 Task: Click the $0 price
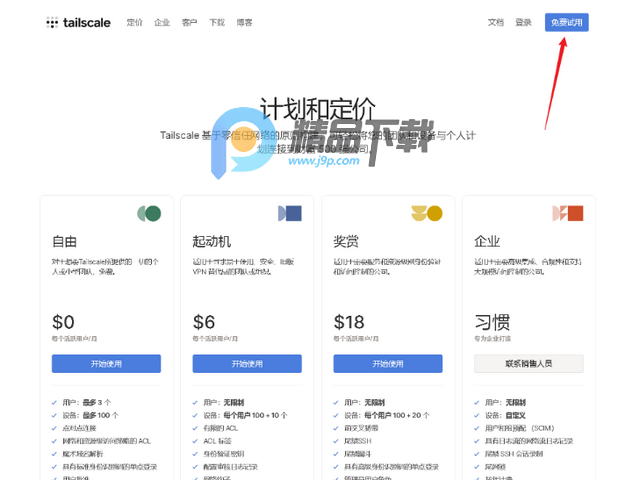[x=63, y=322]
